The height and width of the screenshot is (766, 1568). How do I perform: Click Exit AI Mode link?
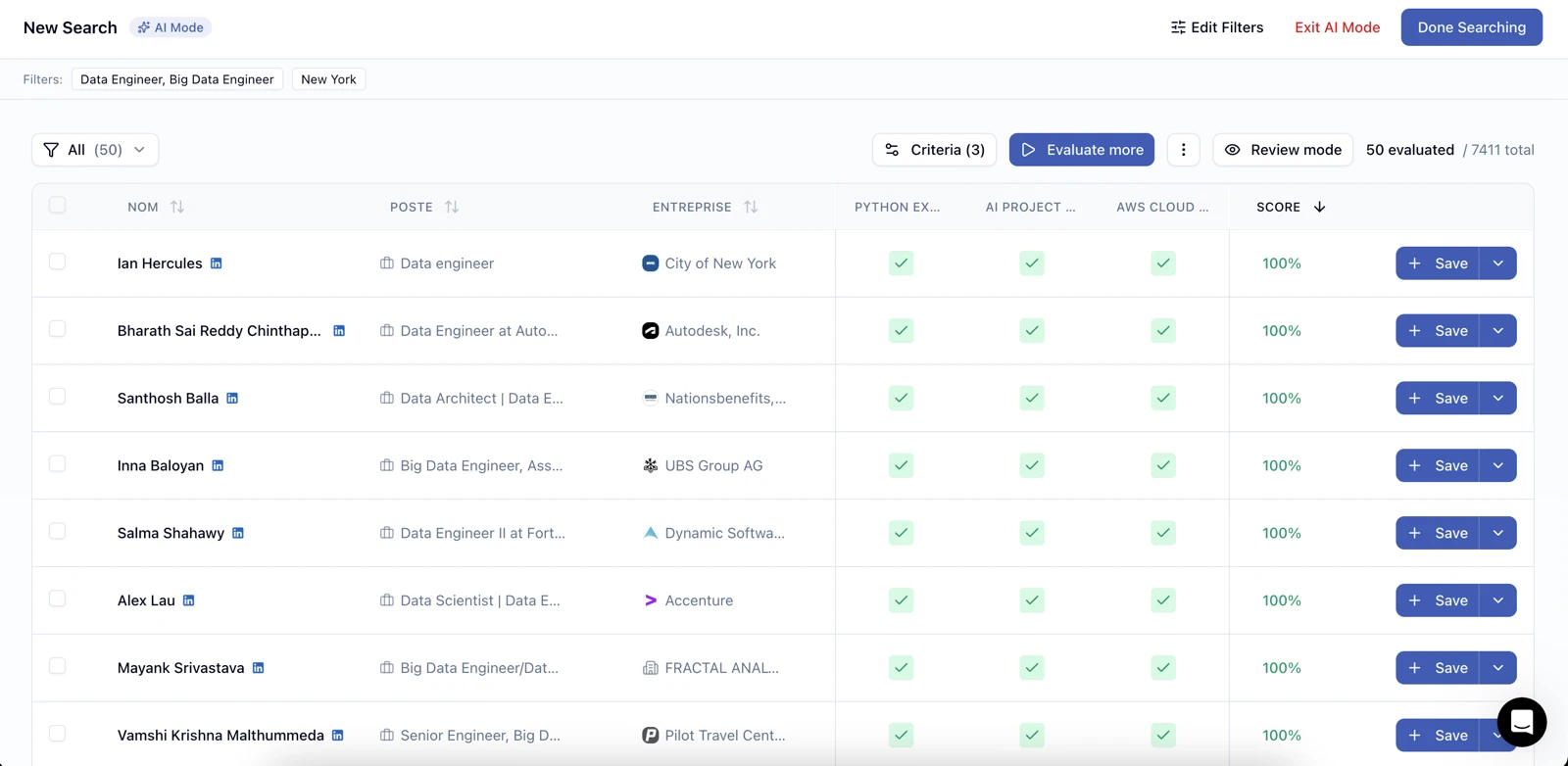pos(1337,27)
